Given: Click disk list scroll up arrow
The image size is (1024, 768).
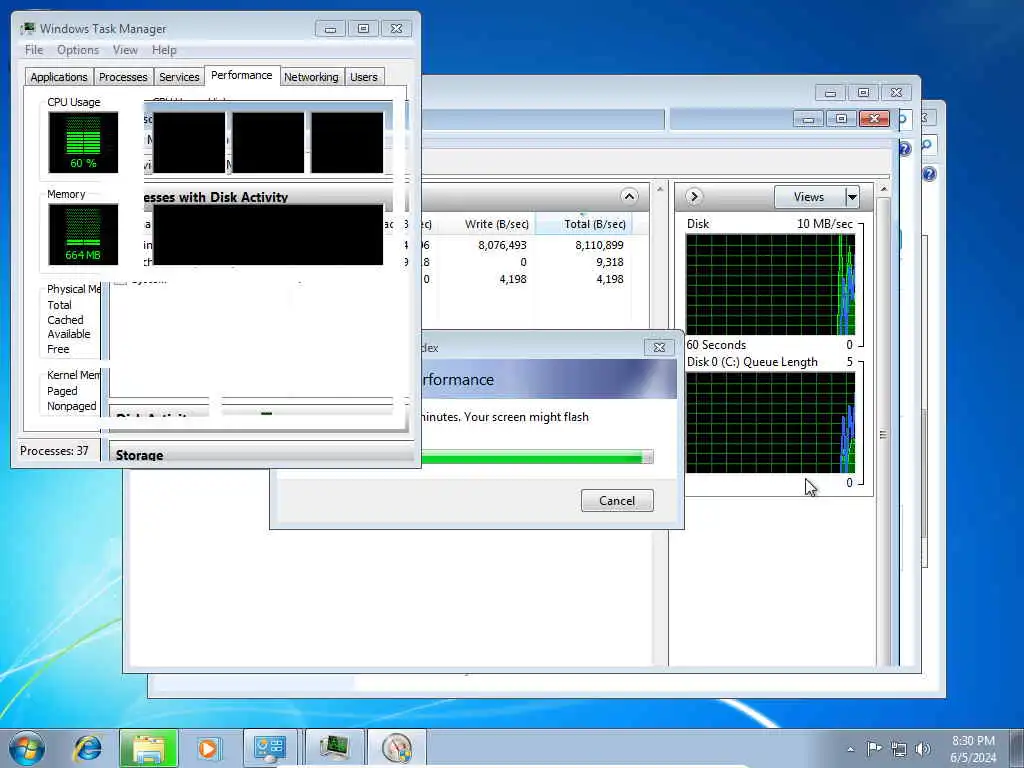Looking at the screenshot, I should tap(660, 189).
